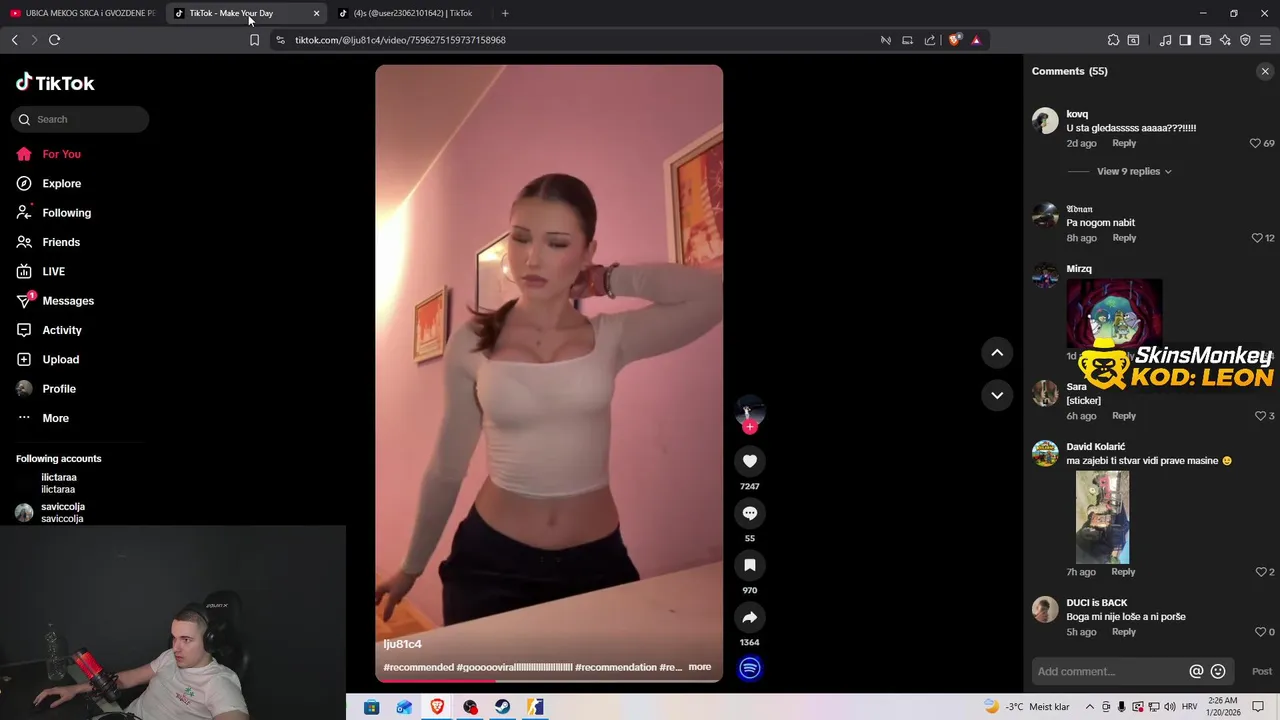Share this page from the address bar

[930, 40]
